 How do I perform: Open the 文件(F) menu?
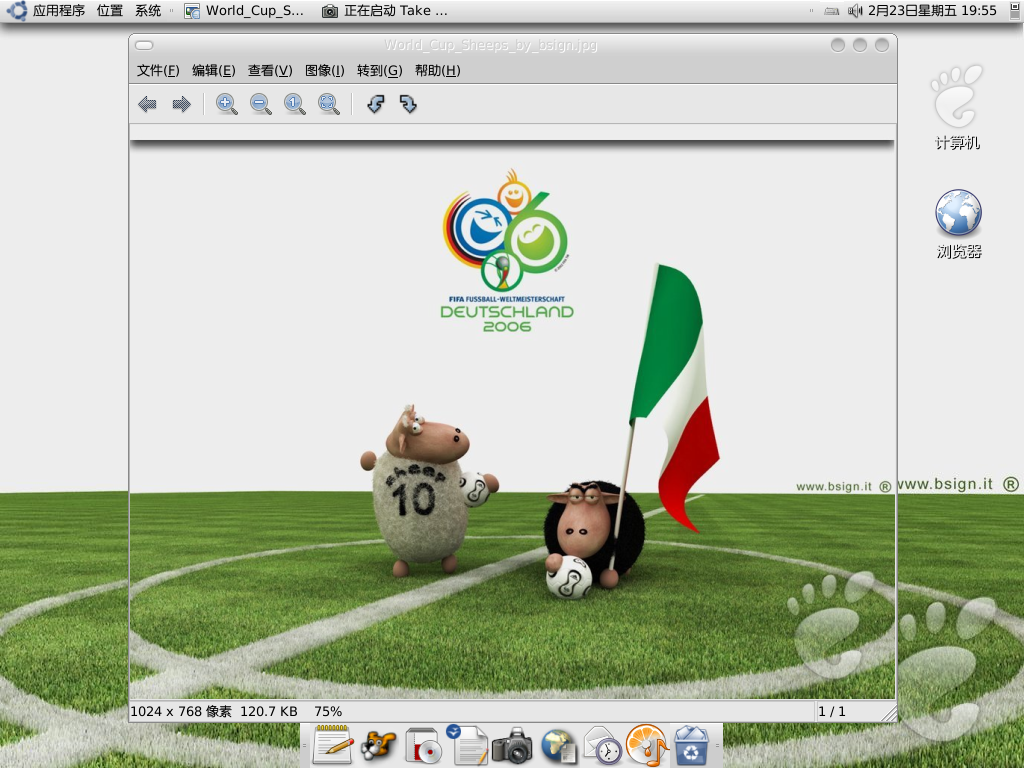[x=158, y=71]
